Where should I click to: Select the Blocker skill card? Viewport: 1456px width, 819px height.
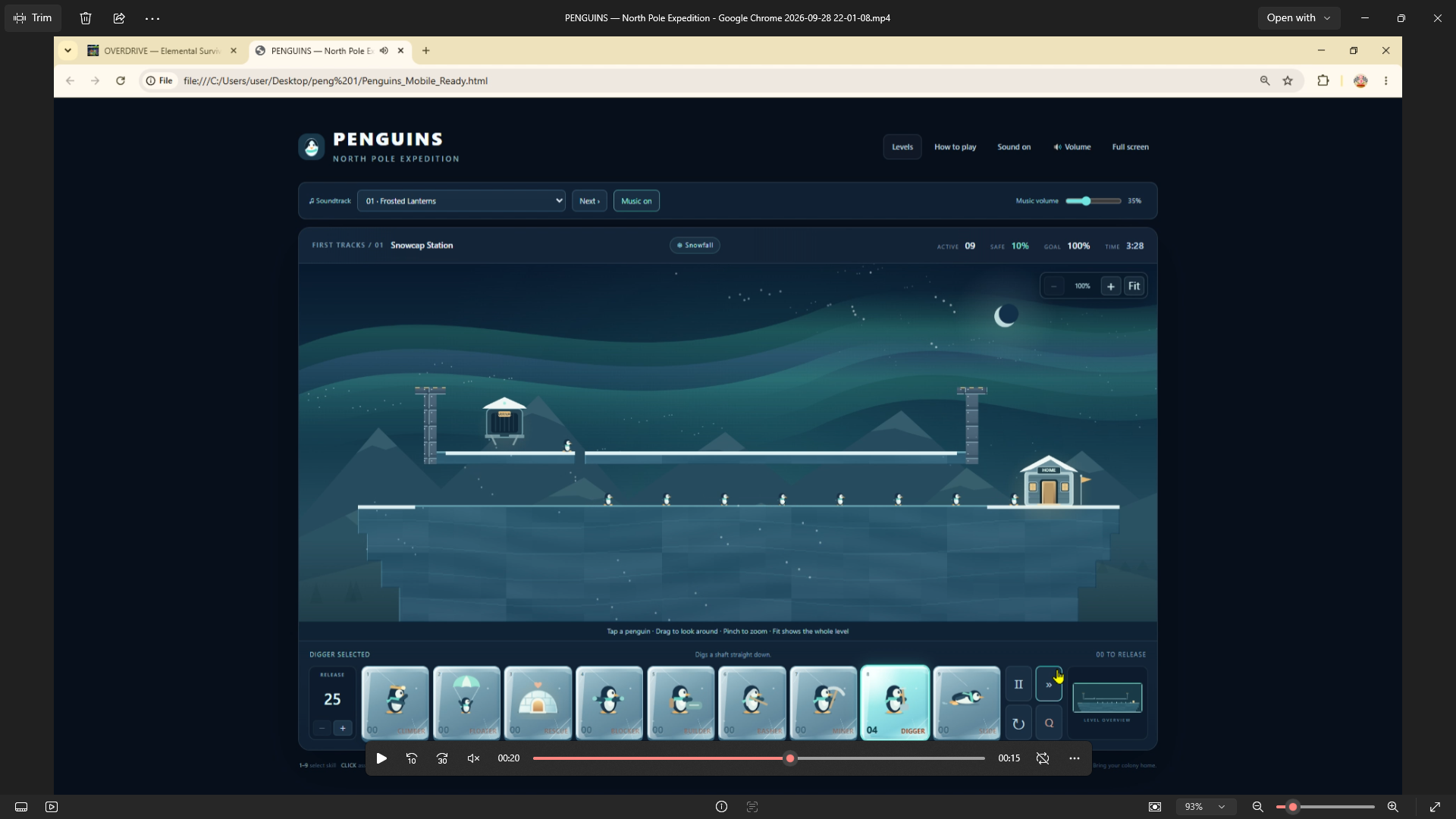[x=609, y=702]
